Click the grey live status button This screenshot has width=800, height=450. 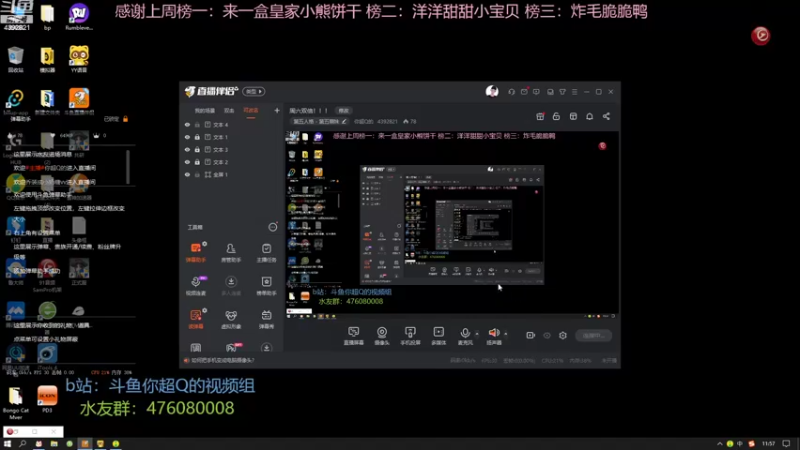point(593,335)
